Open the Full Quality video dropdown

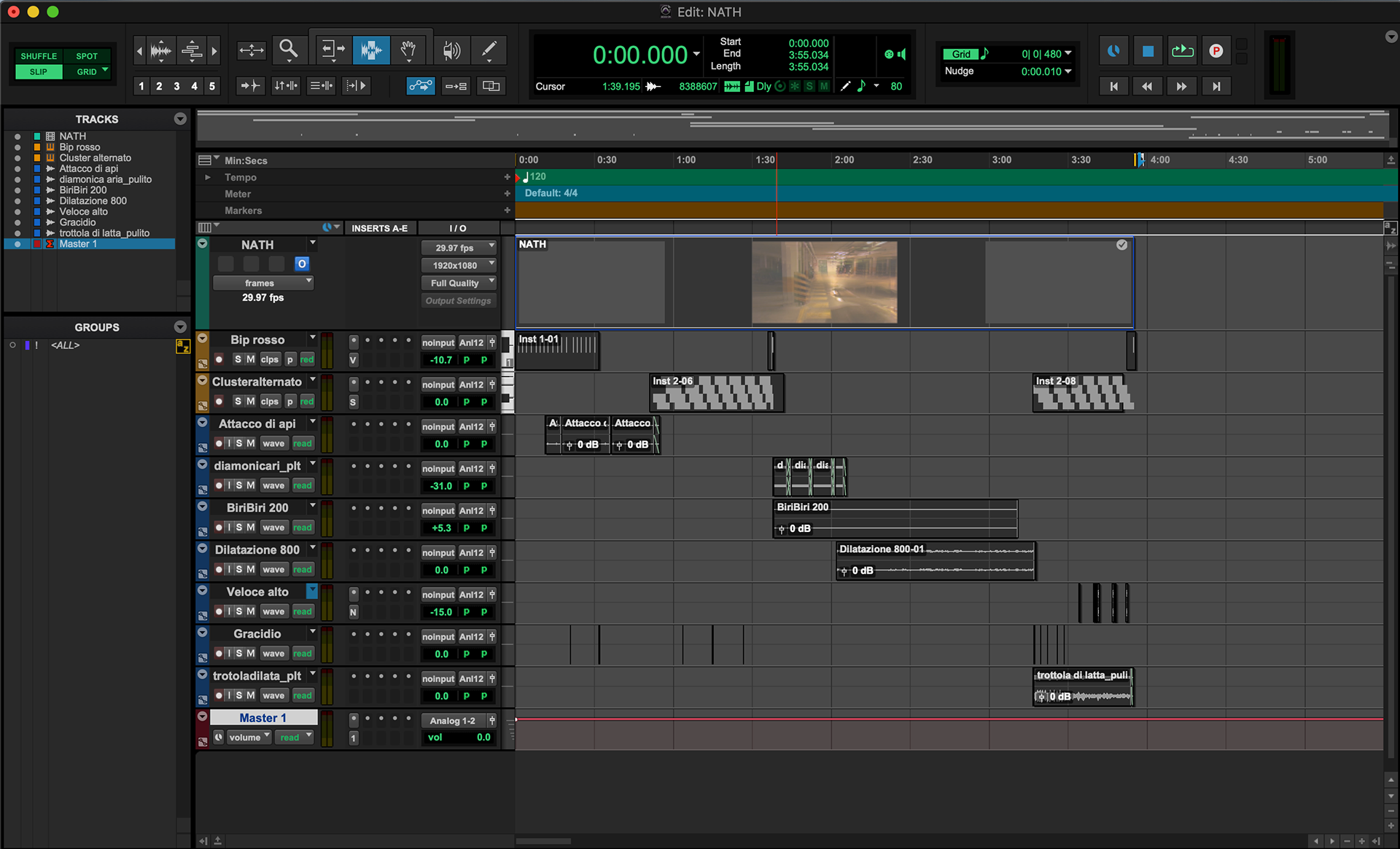[x=459, y=283]
